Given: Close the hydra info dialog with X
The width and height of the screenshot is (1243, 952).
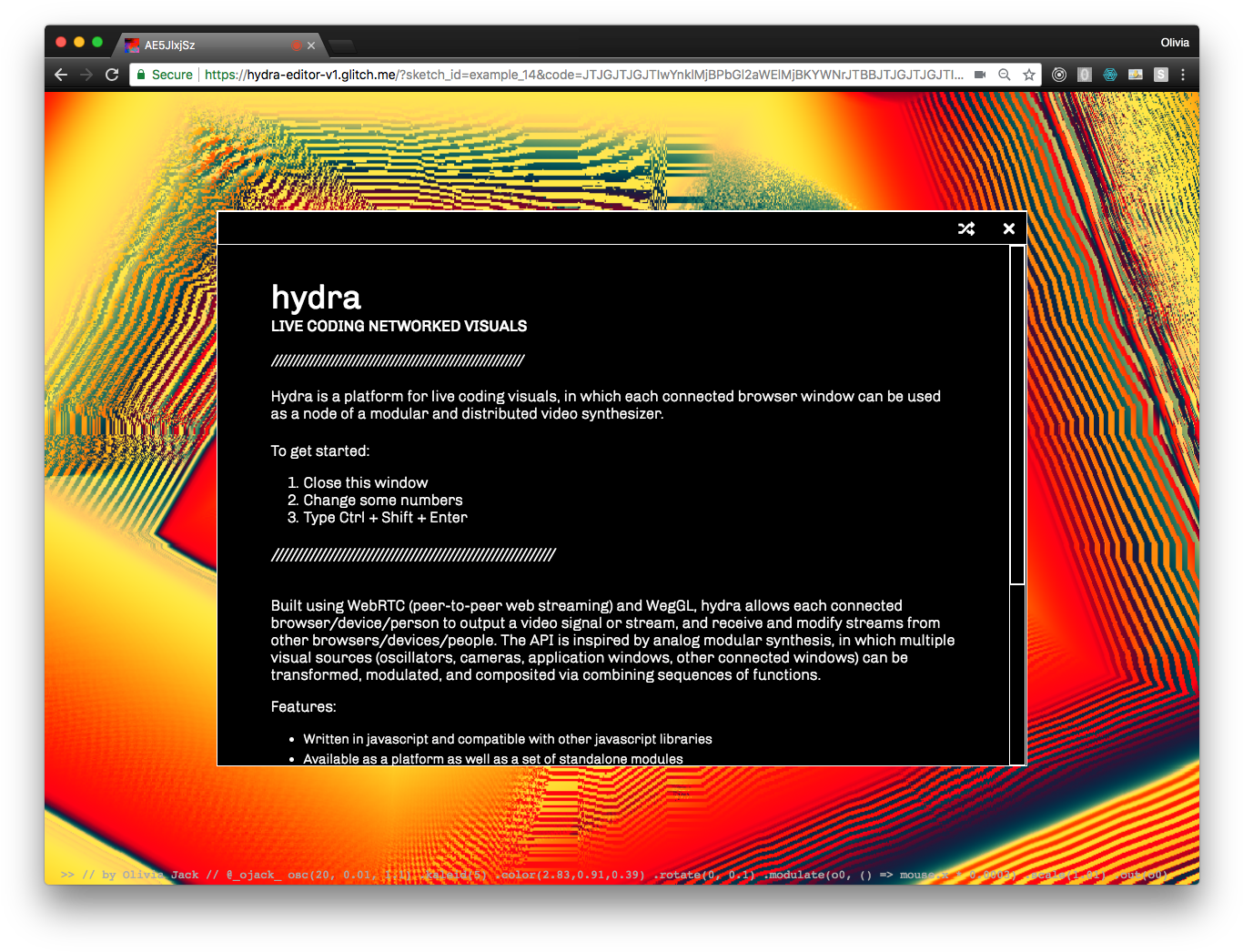Looking at the screenshot, I should [1008, 228].
